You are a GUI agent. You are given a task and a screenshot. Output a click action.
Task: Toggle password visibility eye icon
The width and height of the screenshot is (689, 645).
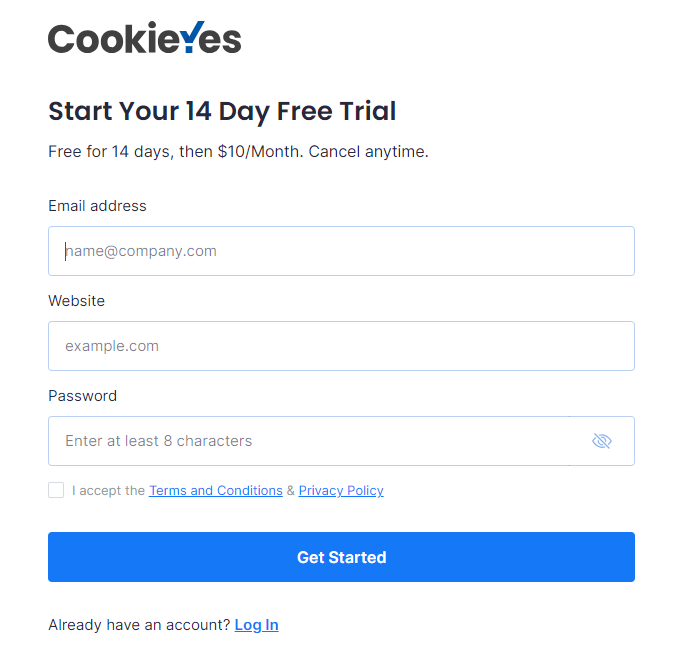pos(601,441)
